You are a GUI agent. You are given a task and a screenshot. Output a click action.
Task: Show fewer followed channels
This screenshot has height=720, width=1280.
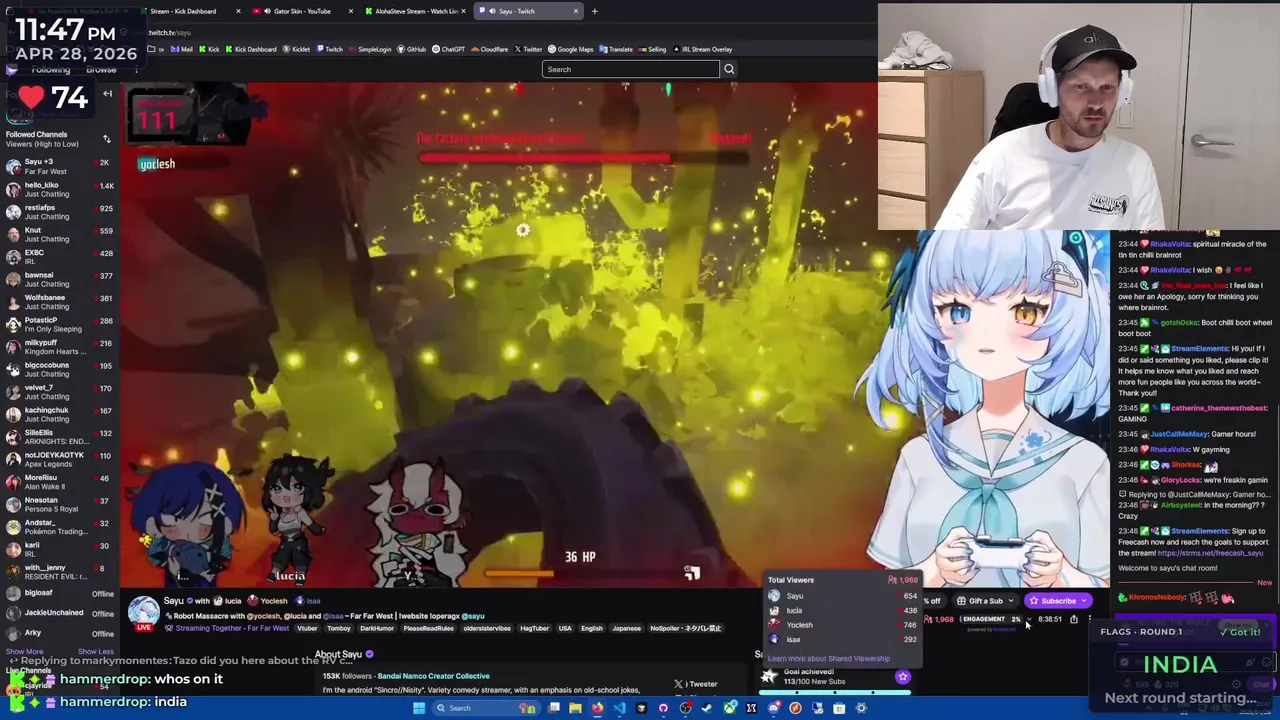pyautogui.click(x=96, y=651)
